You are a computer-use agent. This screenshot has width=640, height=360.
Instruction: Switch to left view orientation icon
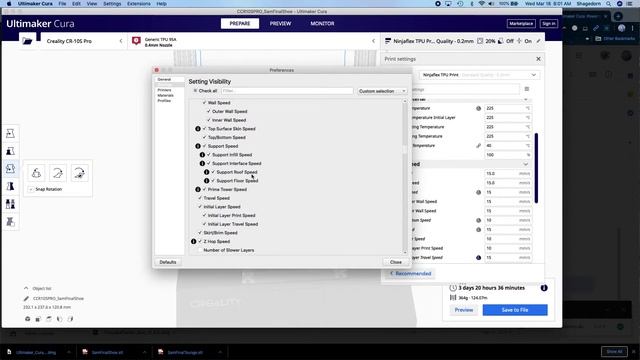click(60, 319)
